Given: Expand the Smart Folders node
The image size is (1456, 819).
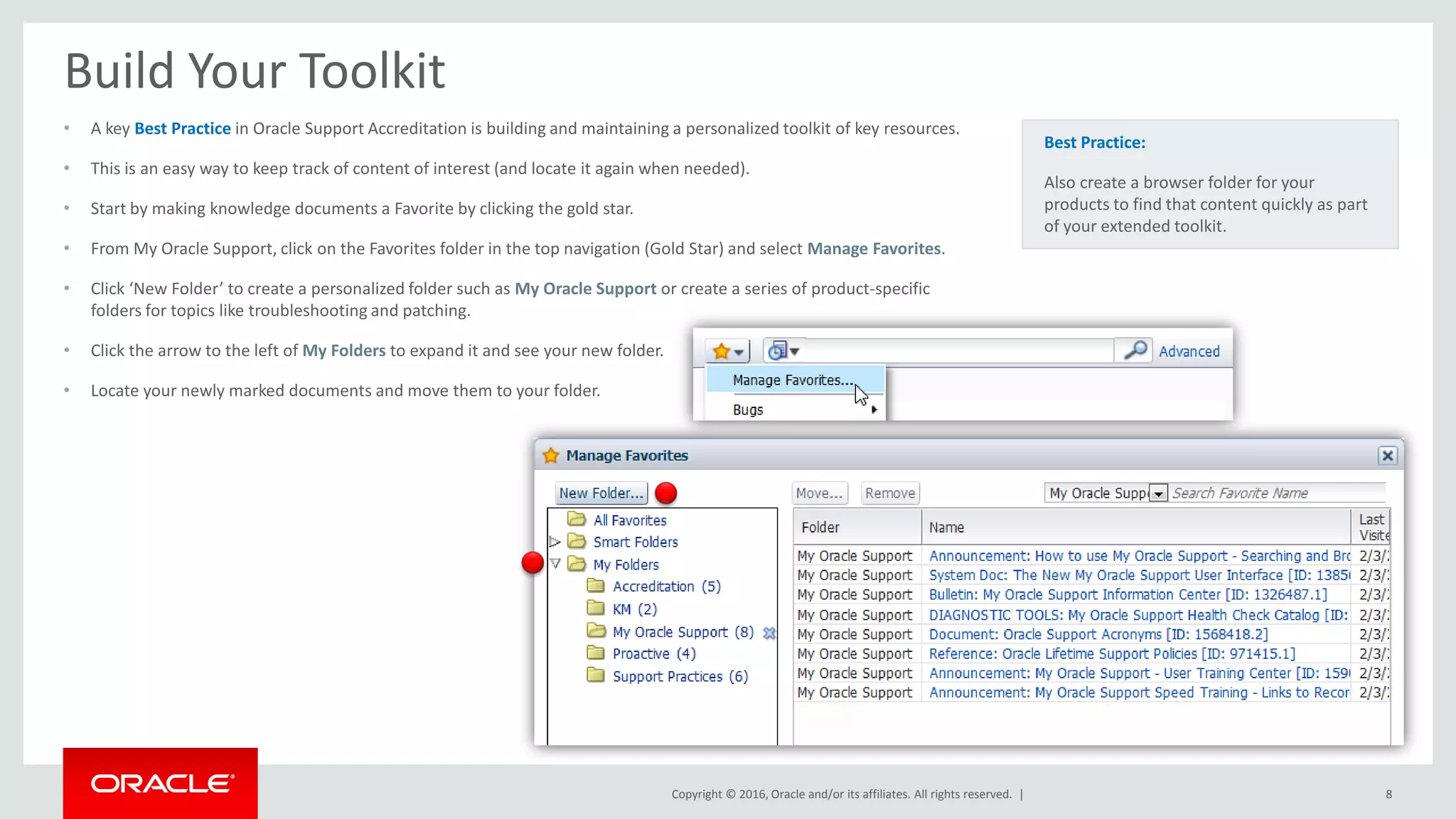Looking at the screenshot, I should pyautogui.click(x=555, y=542).
